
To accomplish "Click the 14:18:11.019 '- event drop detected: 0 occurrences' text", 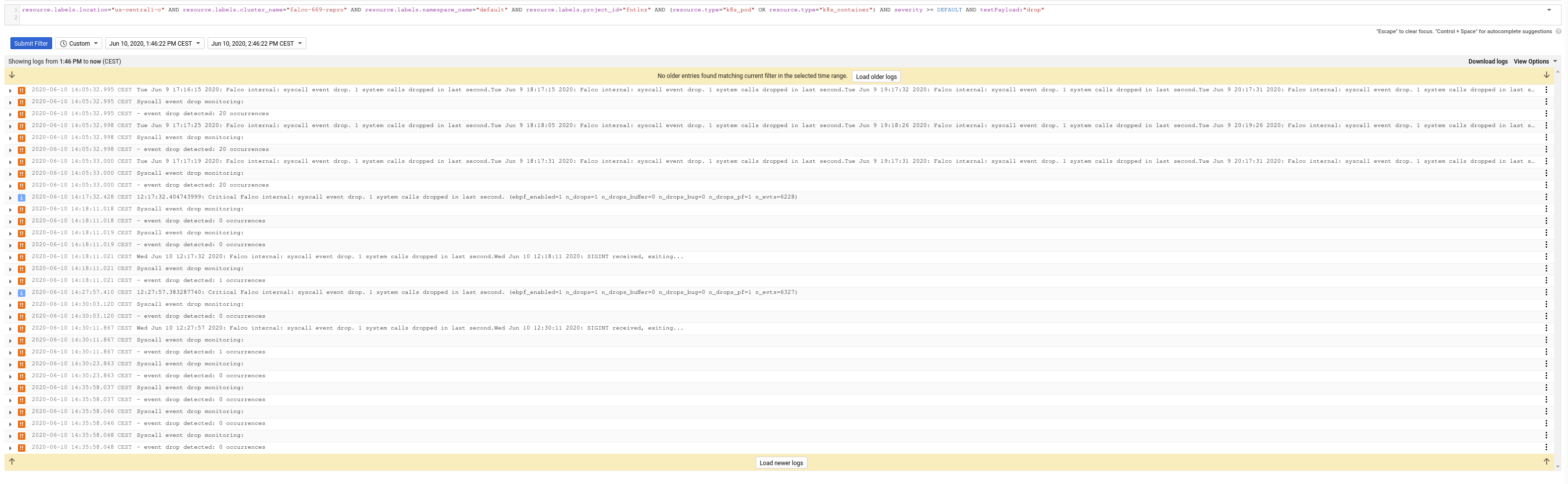I will tap(201, 245).
